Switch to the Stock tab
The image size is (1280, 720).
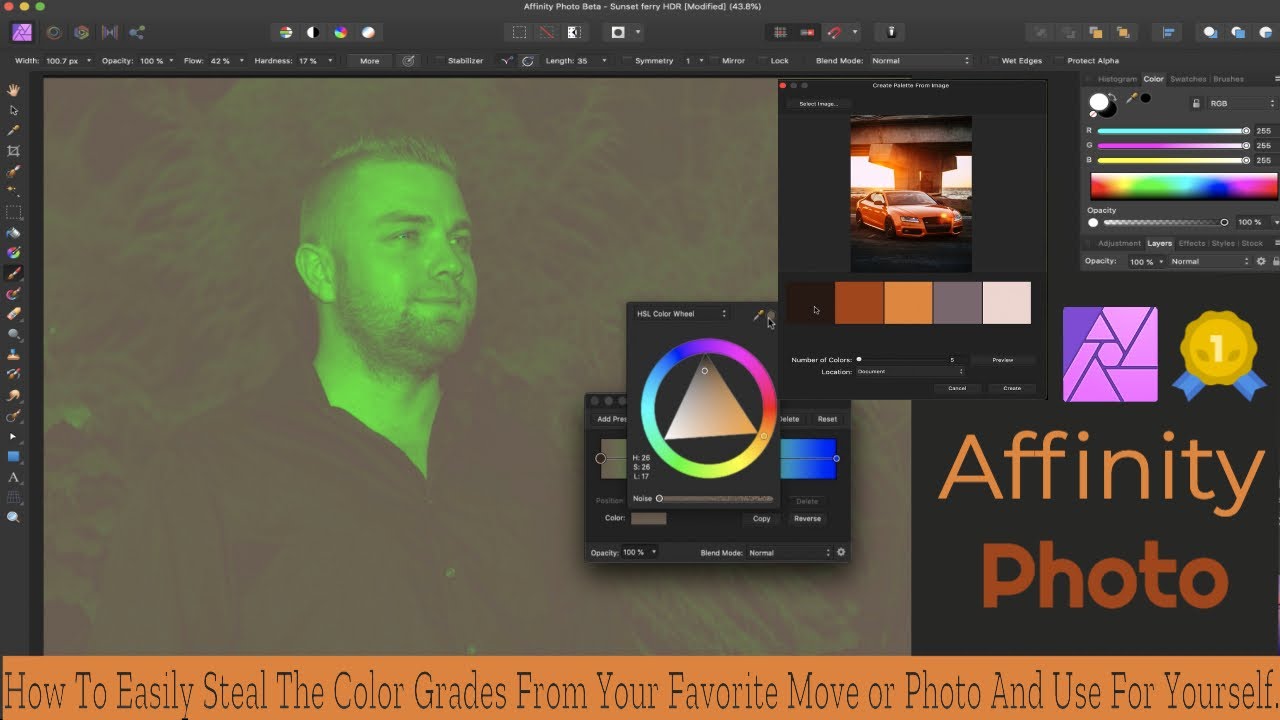[1252, 243]
